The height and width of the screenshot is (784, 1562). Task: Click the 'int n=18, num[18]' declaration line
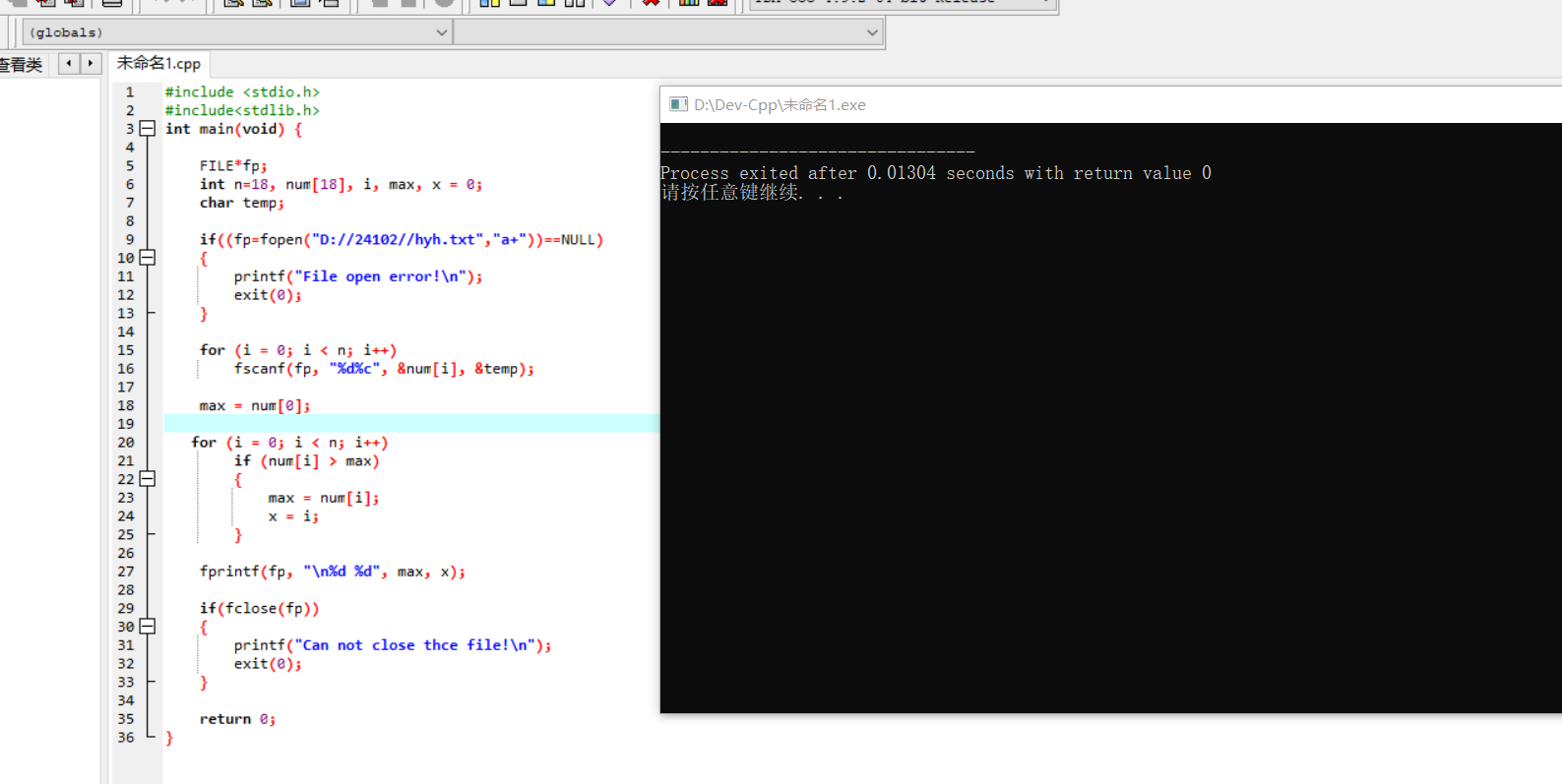pyautogui.click(x=341, y=184)
